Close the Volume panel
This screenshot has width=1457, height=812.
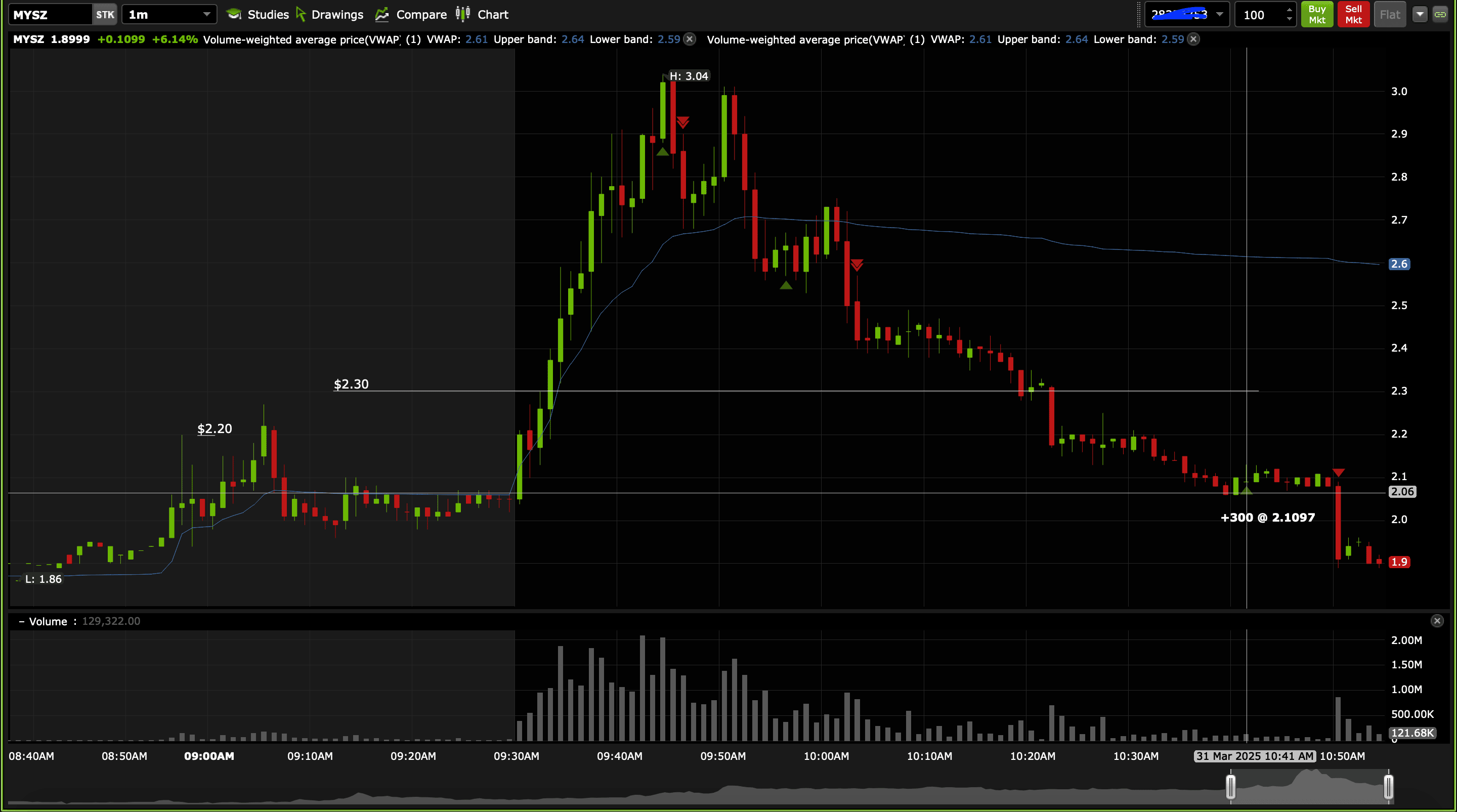(1437, 621)
